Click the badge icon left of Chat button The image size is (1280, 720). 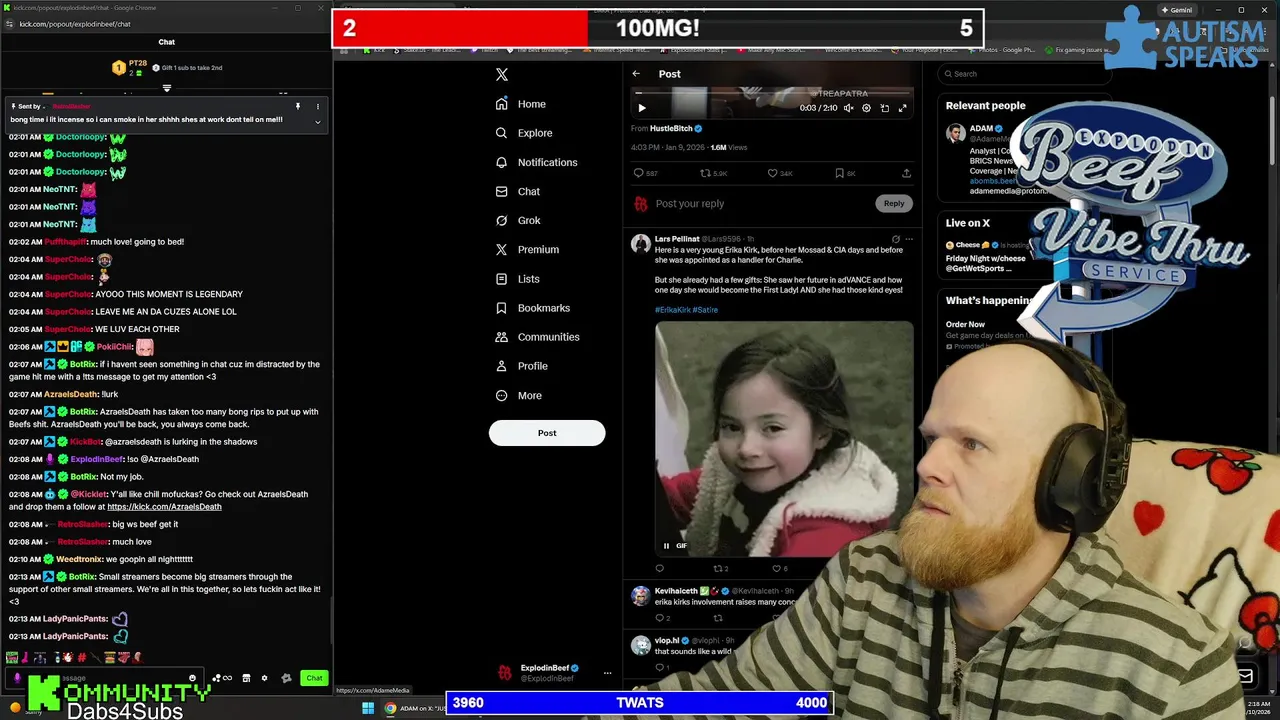click(x=286, y=678)
